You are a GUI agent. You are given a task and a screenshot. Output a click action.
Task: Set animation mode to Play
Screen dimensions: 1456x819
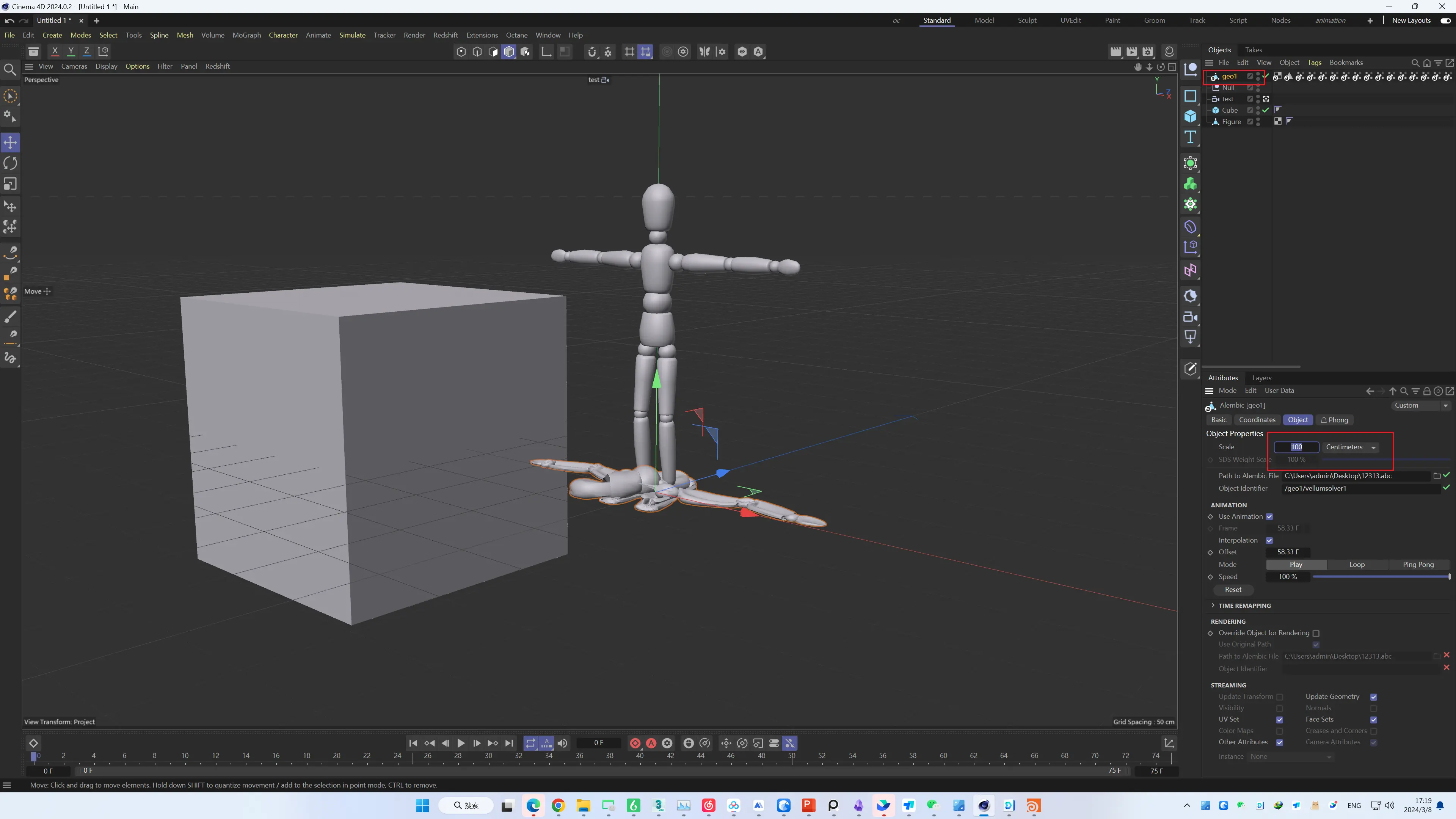1296,565
